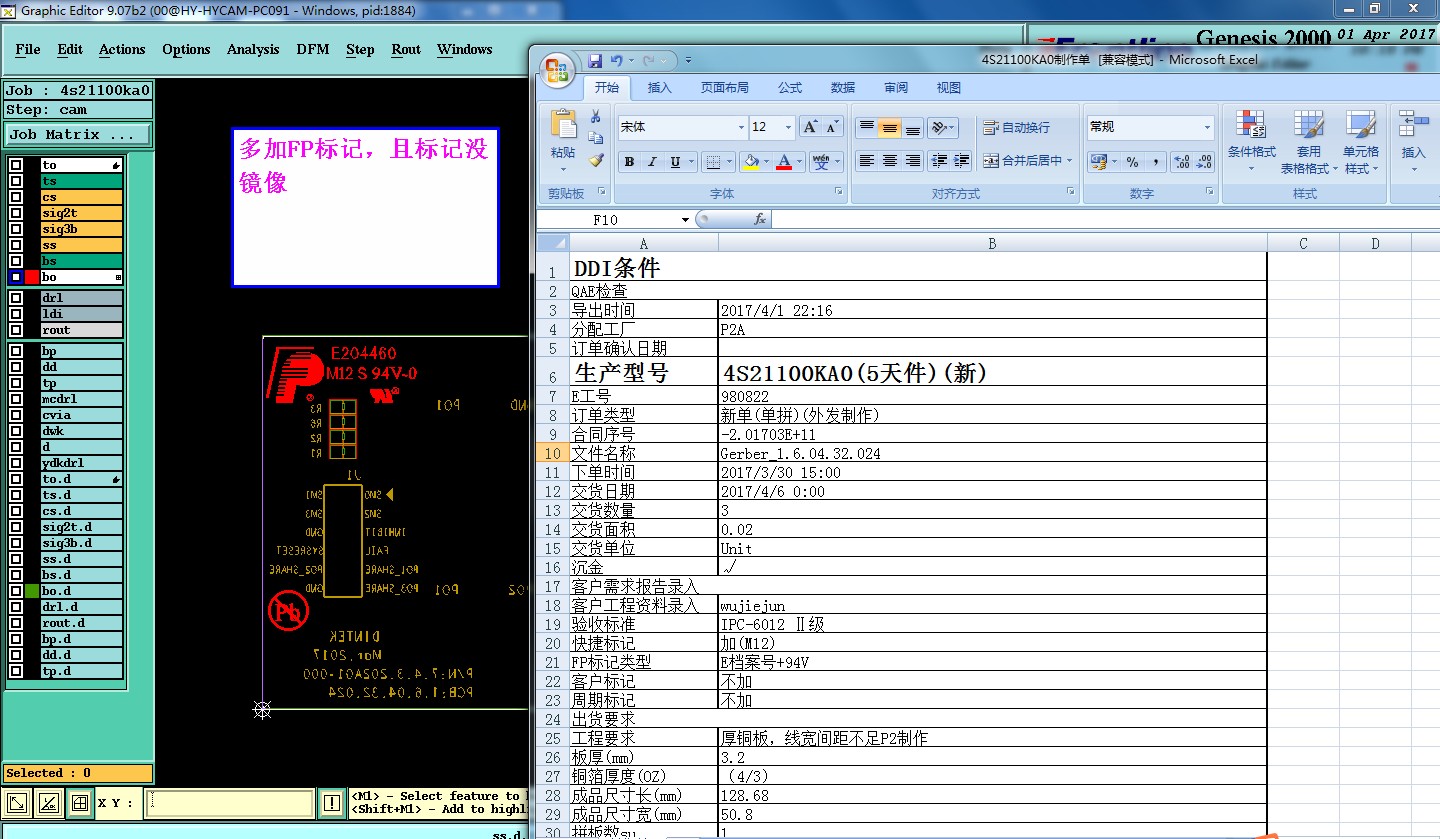Toggle underline formatting in Excel

tap(675, 162)
